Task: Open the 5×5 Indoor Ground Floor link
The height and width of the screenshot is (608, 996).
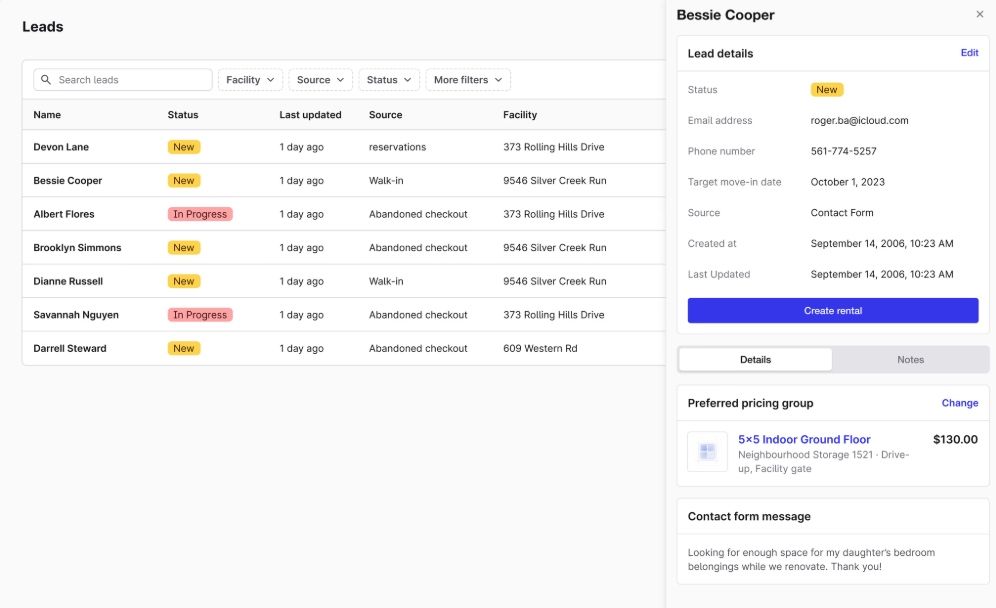Action: point(804,439)
